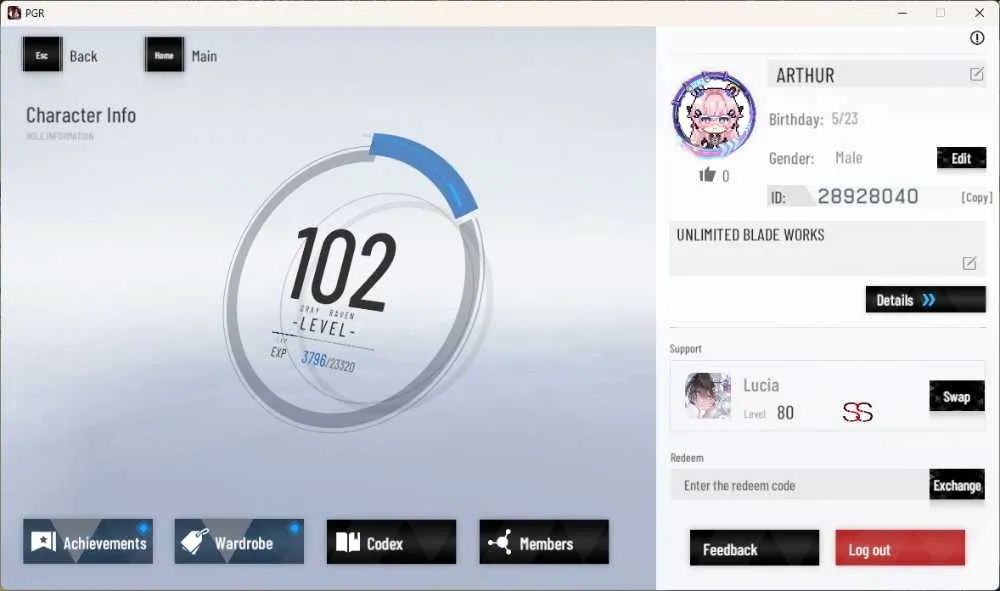Click the name edit pencil icon beside ARTHUR

[x=976, y=74]
